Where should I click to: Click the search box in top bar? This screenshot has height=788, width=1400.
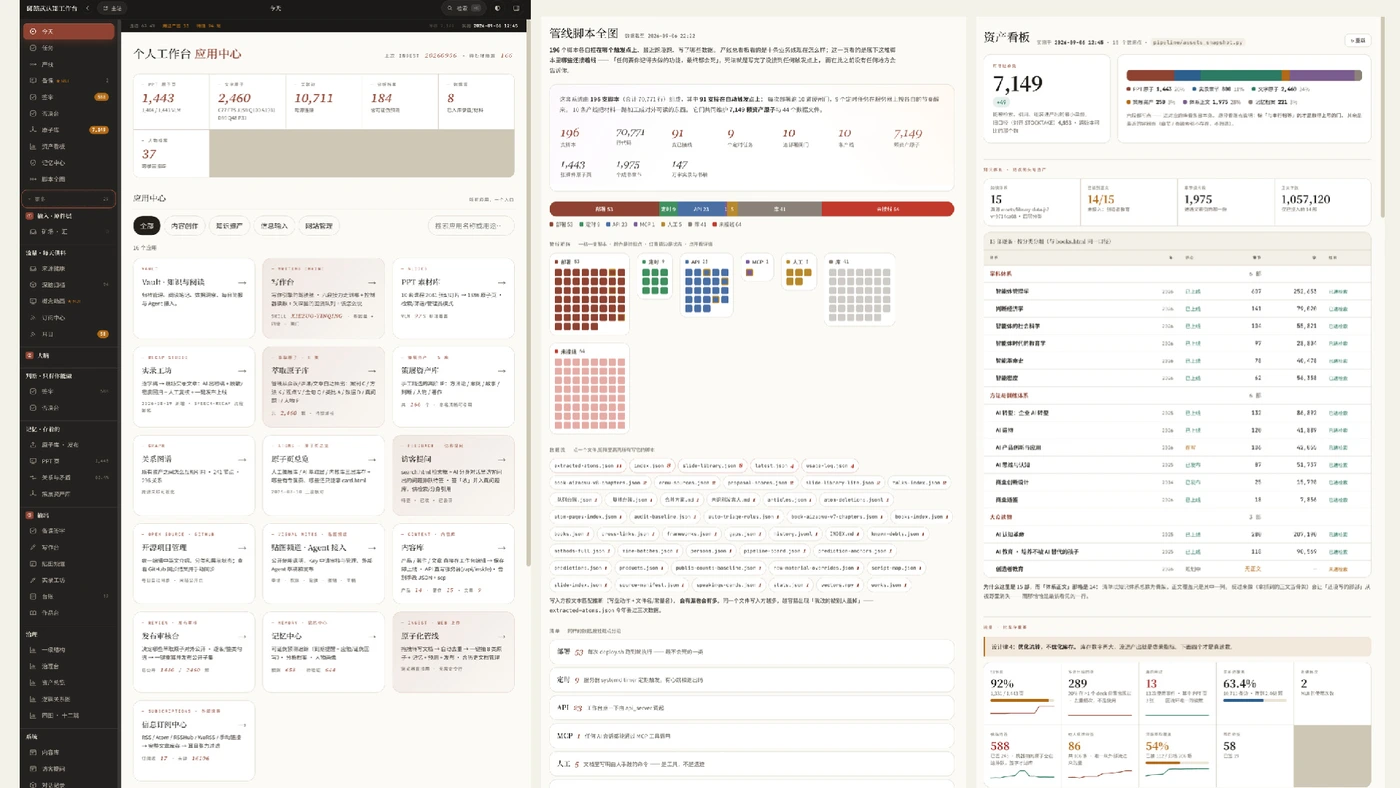coord(465,8)
